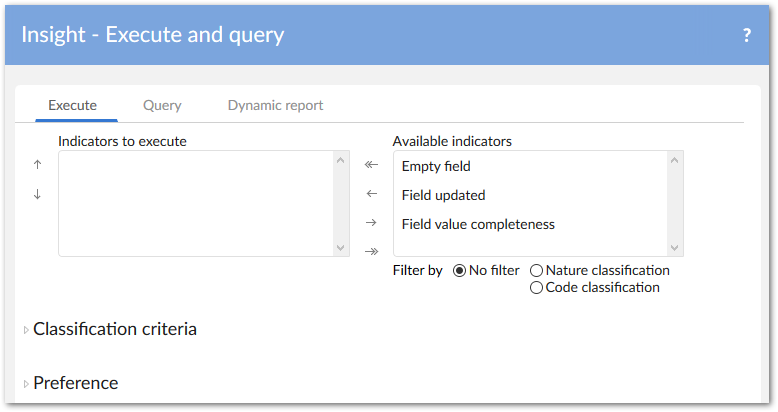Choose the Code classification filter

click(x=537, y=288)
